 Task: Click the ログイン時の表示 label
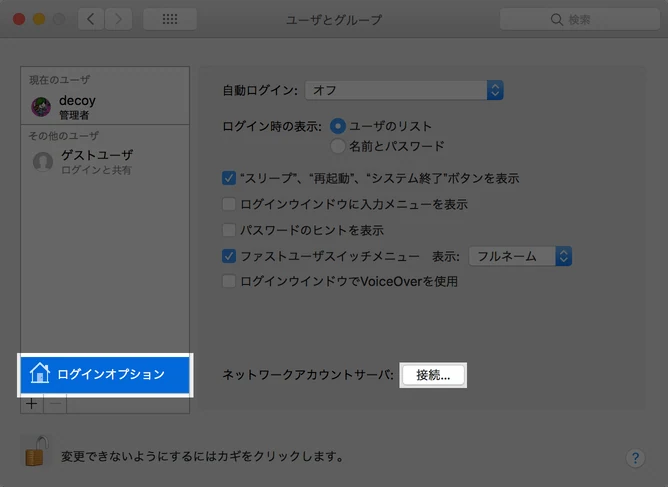click(272, 127)
